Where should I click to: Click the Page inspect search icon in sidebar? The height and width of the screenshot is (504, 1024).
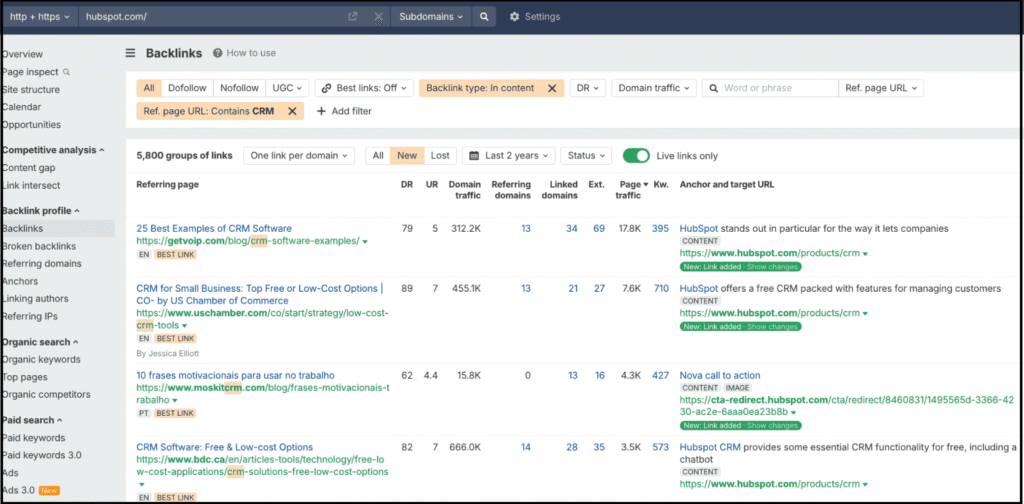(66, 72)
